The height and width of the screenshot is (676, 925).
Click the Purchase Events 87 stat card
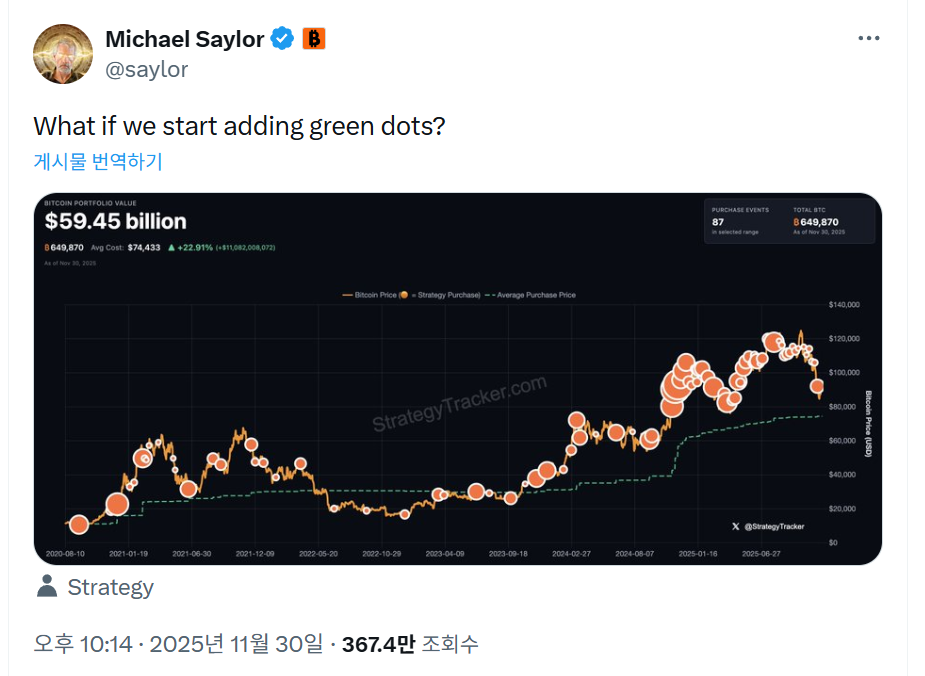click(x=741, y=220)
